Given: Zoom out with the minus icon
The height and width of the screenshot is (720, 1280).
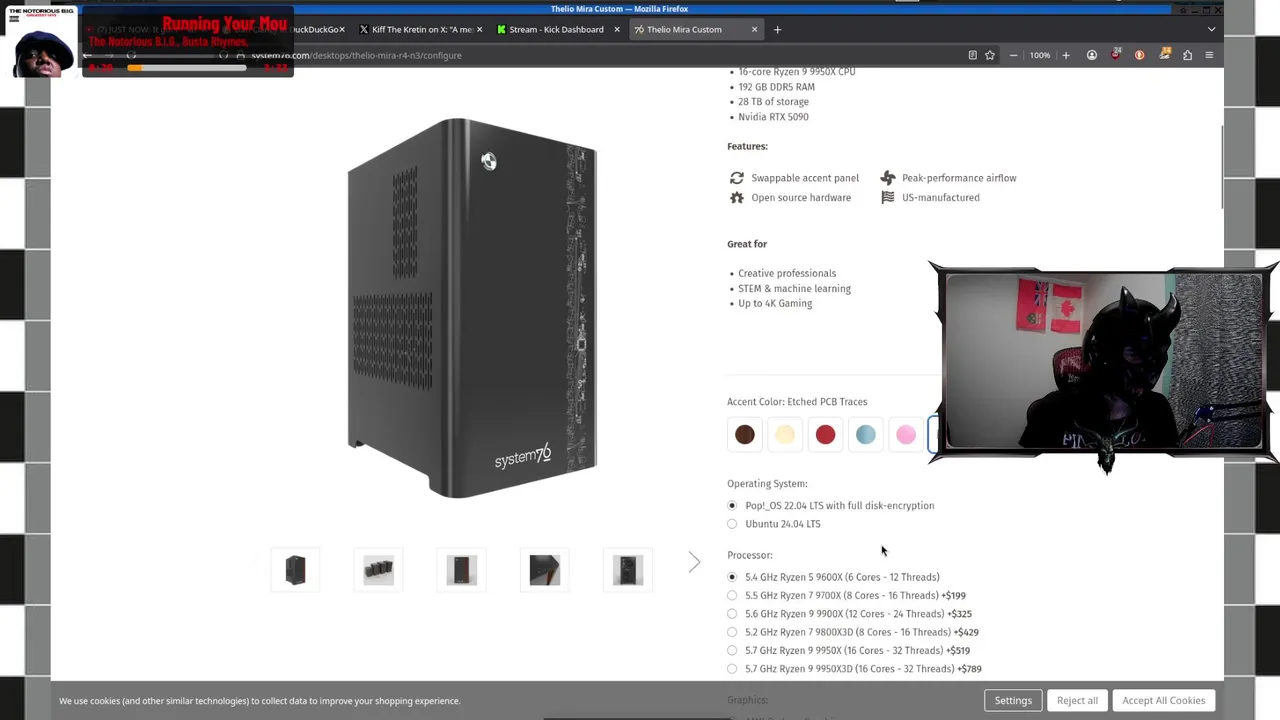Looking at the screenshot, I should (x=1013, y=55).
